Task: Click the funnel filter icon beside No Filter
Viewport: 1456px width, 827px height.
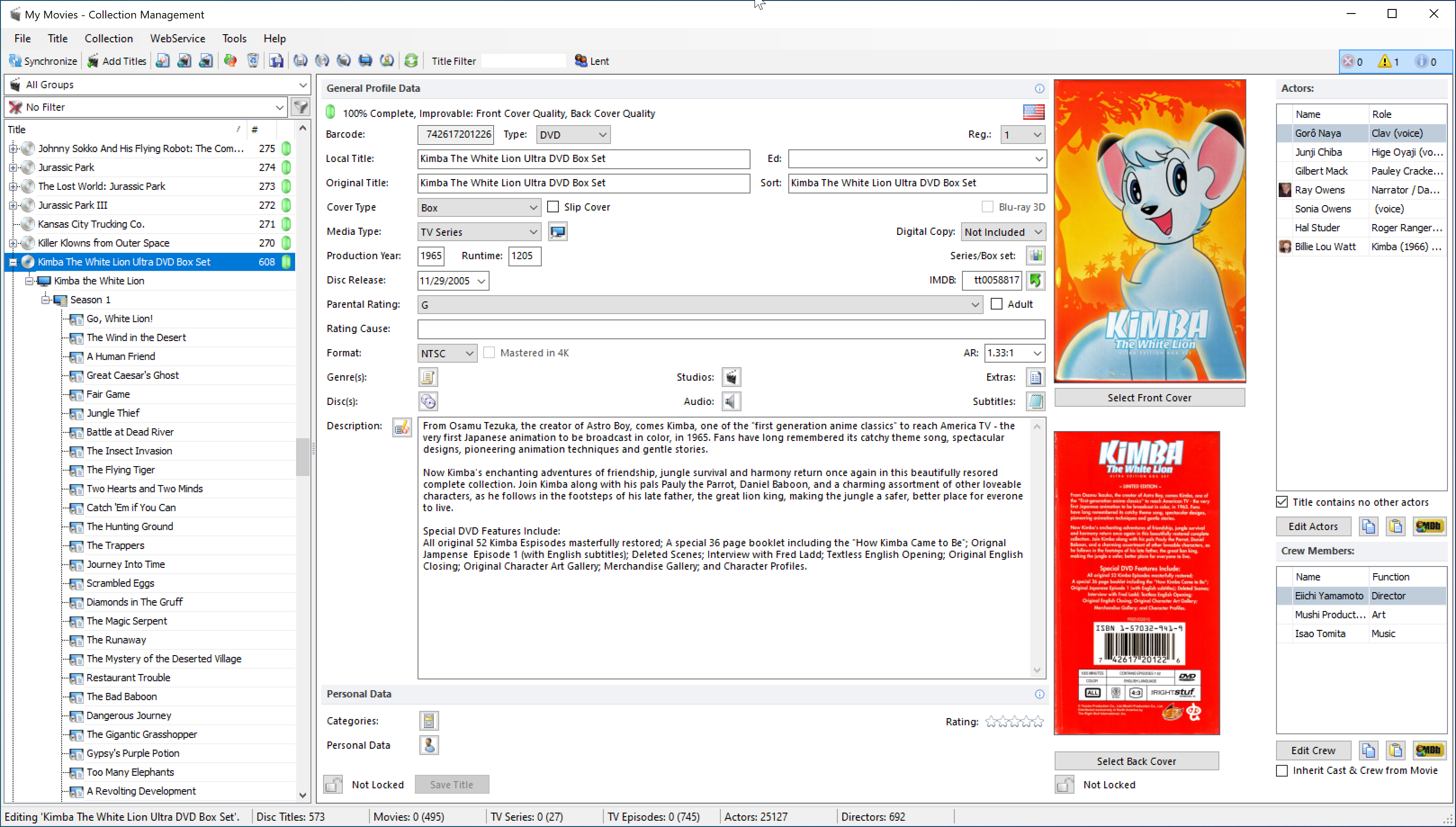Action: (x=301, y=107)
